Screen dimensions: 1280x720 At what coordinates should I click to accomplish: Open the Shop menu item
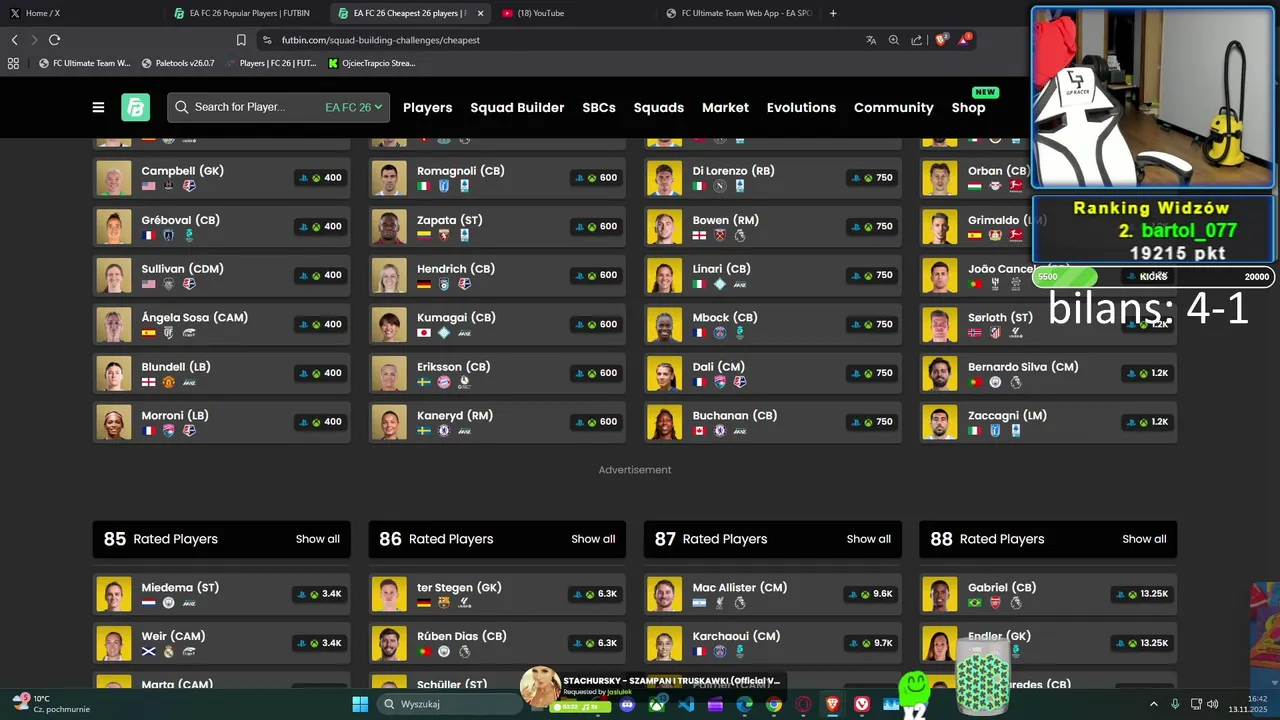point(968,107)
